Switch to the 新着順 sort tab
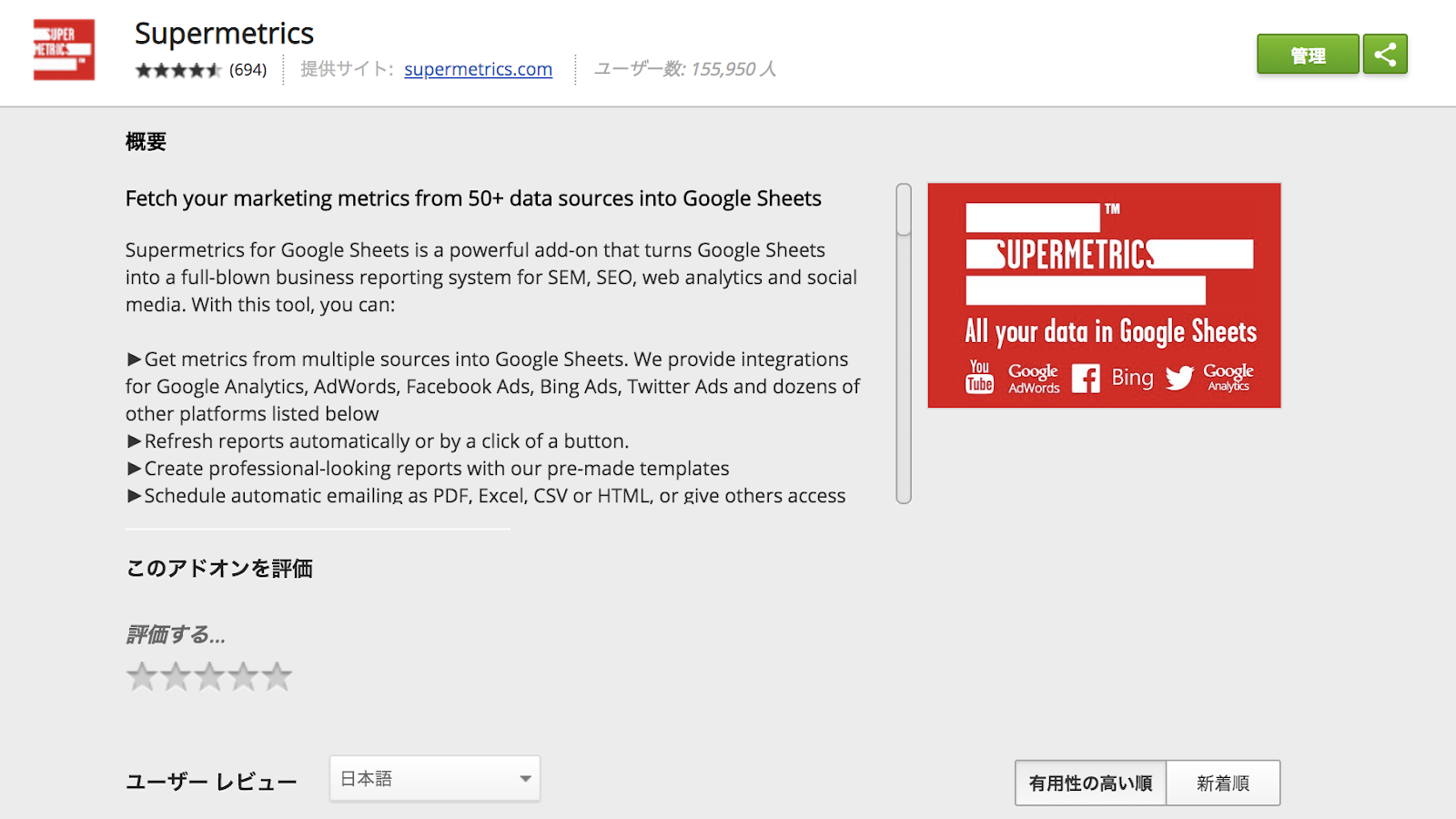 [1223, 783]
